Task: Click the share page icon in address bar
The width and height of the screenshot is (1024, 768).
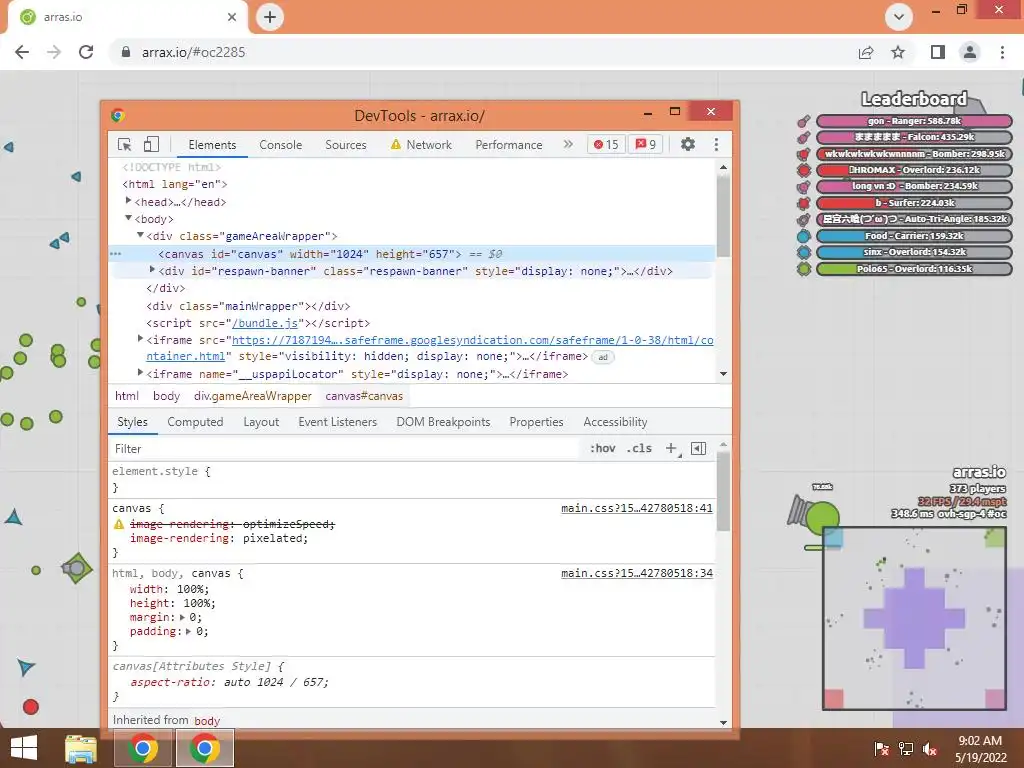Action: pos(866,52)
